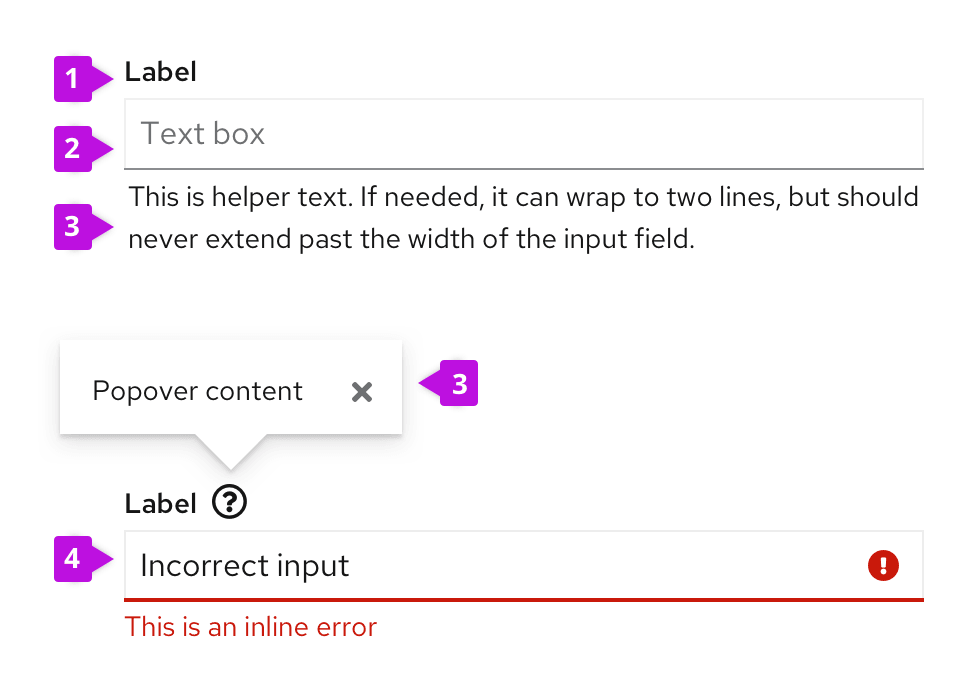Image resolution: width=976 pixels, height=694 pixels.
Task: Click the red error exclamation icon
Action: click(883, 566)
